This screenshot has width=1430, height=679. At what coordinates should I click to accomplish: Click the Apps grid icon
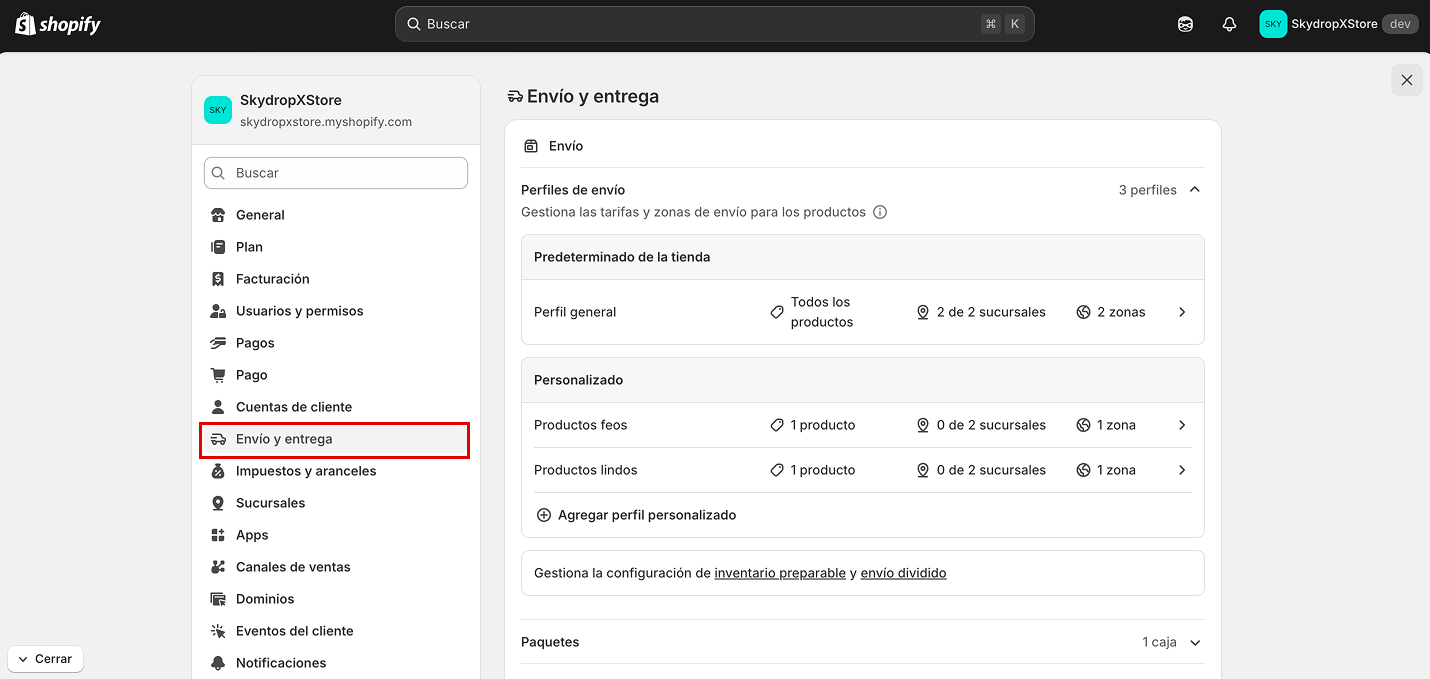218,535
